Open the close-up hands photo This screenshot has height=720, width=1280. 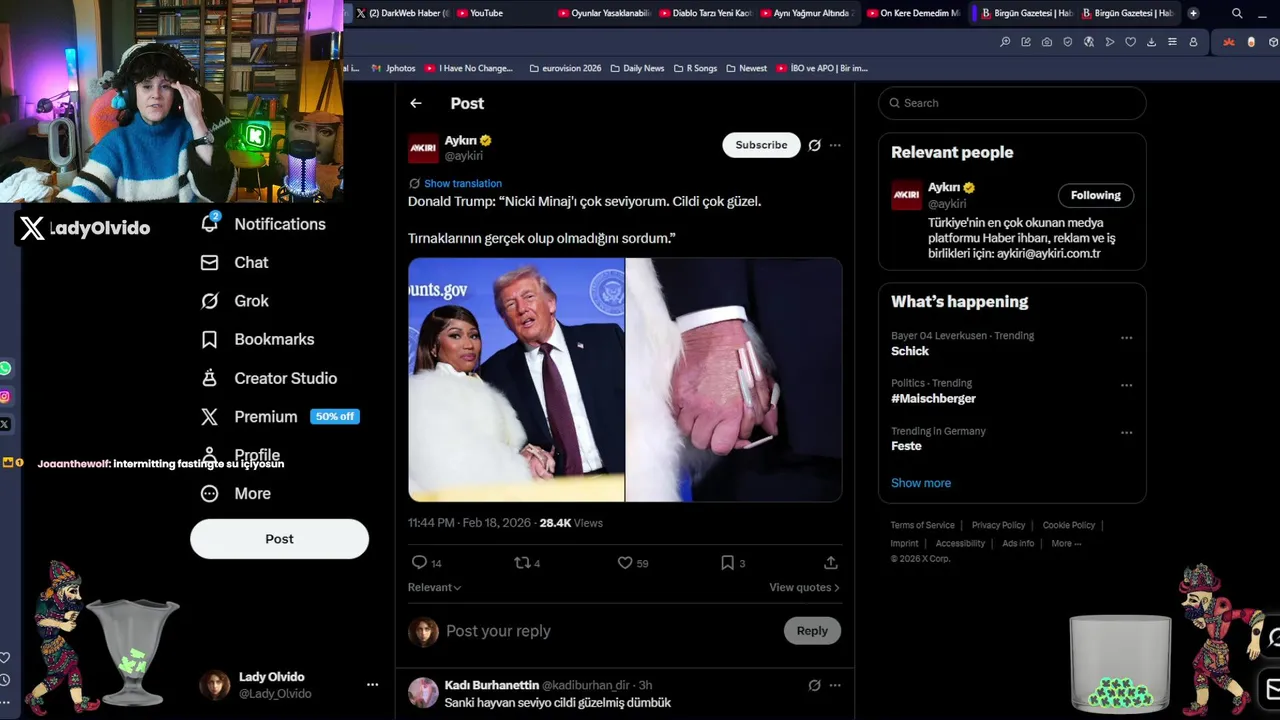pyautogui.click(x=734, y=380)
